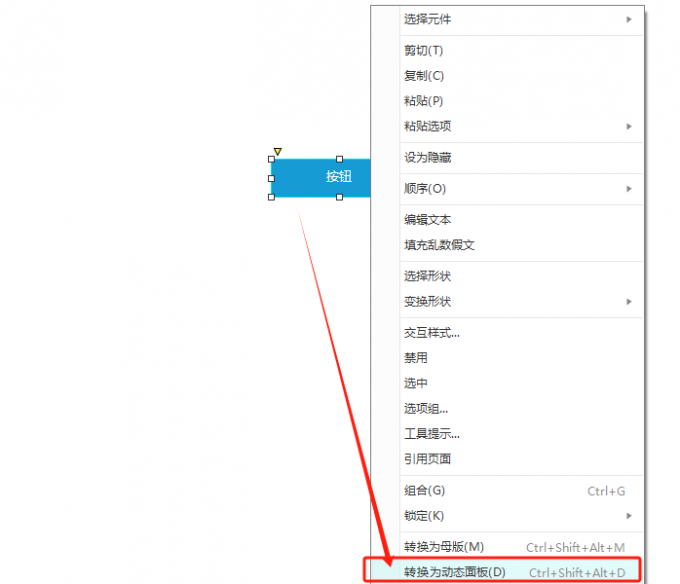
Task: Click the blue 按钮 widget on canvas
Action: [320, 178]
